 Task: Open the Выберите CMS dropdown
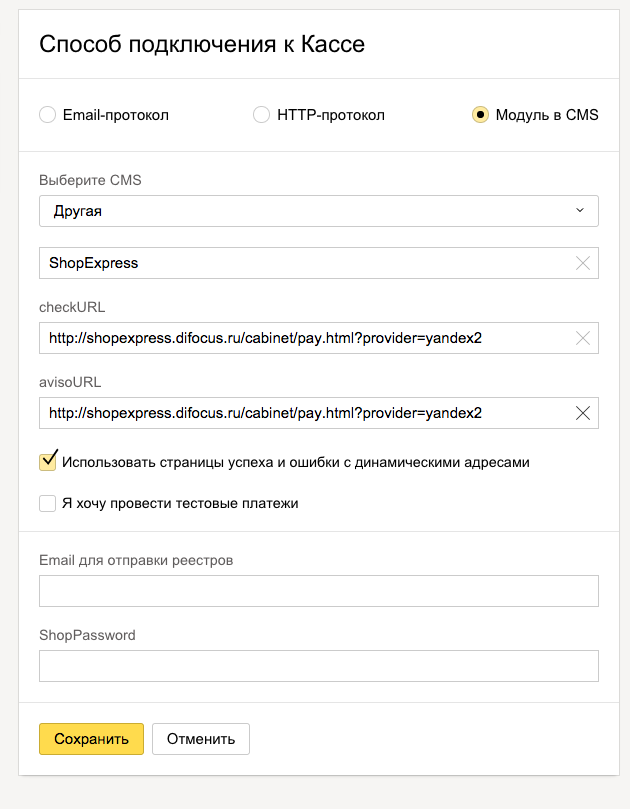(319, 211)
